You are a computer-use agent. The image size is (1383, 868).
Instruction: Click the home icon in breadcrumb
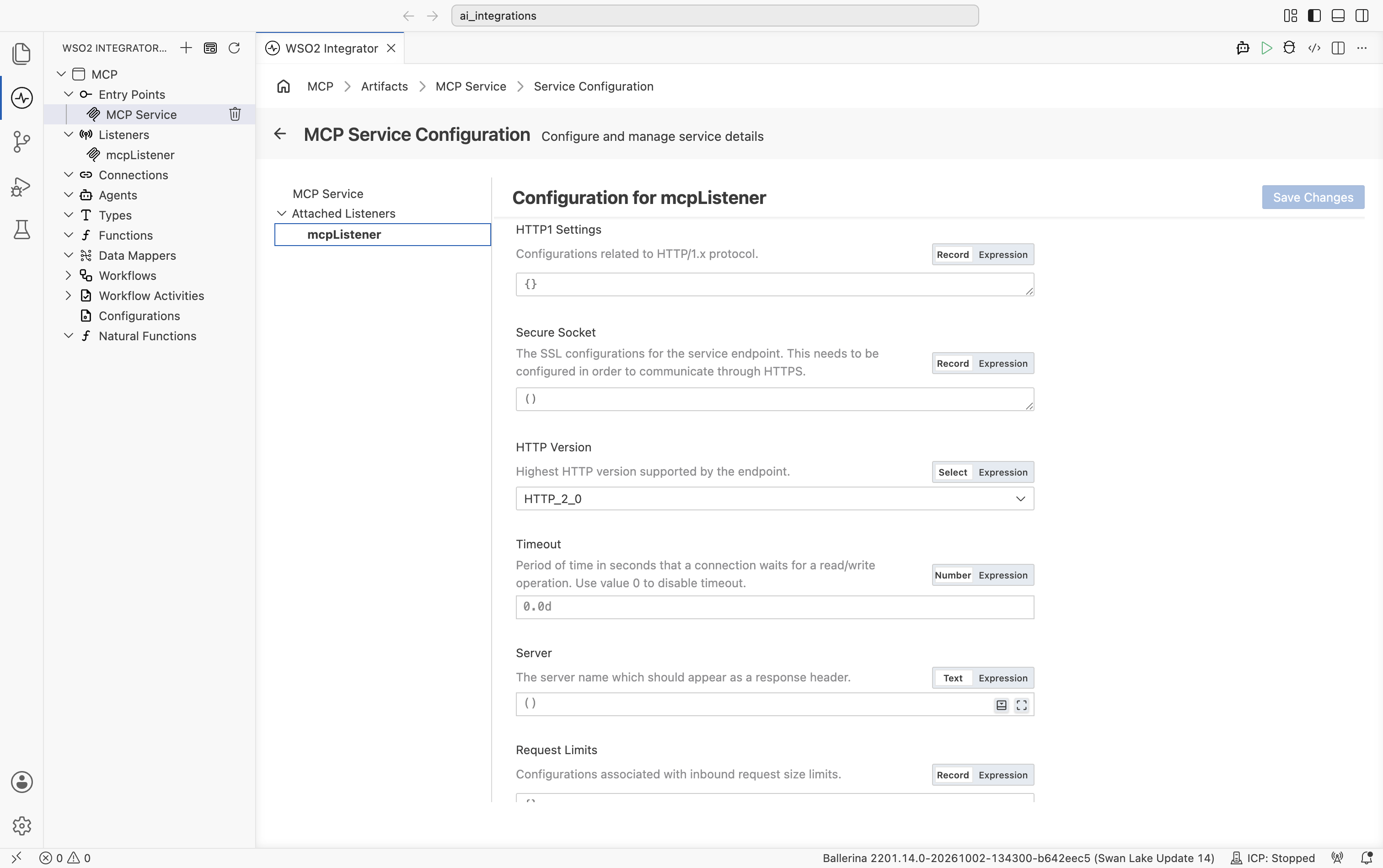coord(284,86)
